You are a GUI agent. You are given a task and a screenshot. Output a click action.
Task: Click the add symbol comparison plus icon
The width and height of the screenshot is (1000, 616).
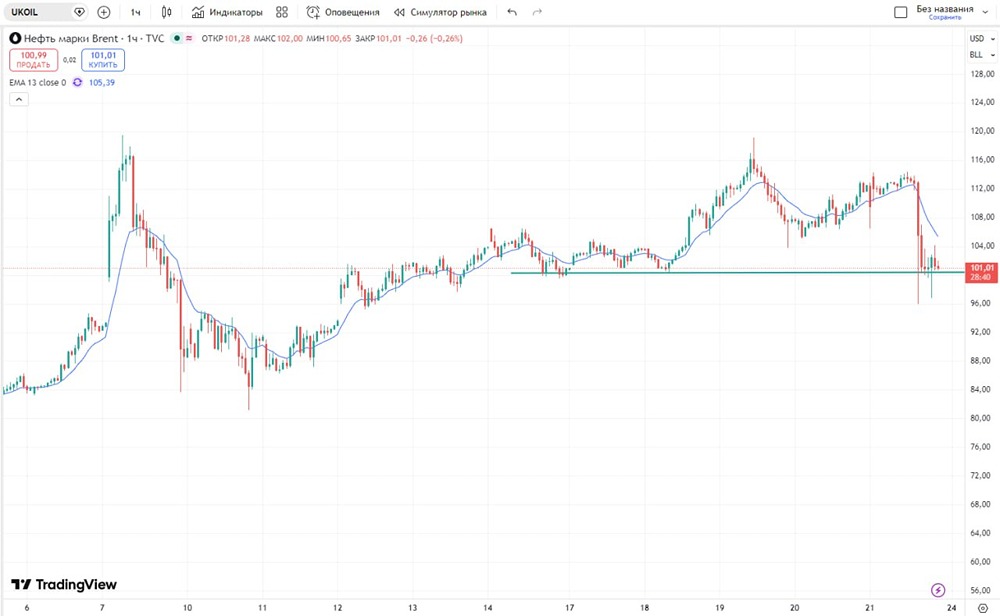point(104,12)
